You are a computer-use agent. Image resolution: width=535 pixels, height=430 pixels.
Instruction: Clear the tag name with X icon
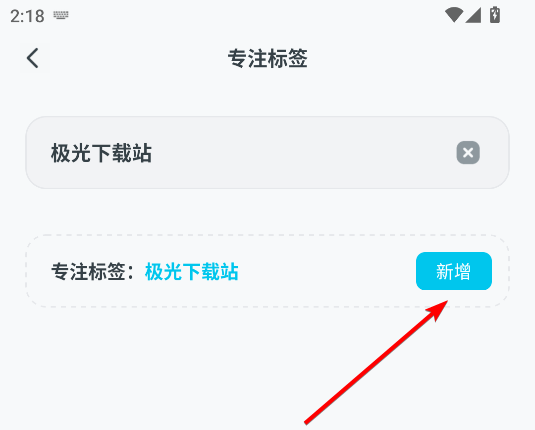tap(468, 153)
